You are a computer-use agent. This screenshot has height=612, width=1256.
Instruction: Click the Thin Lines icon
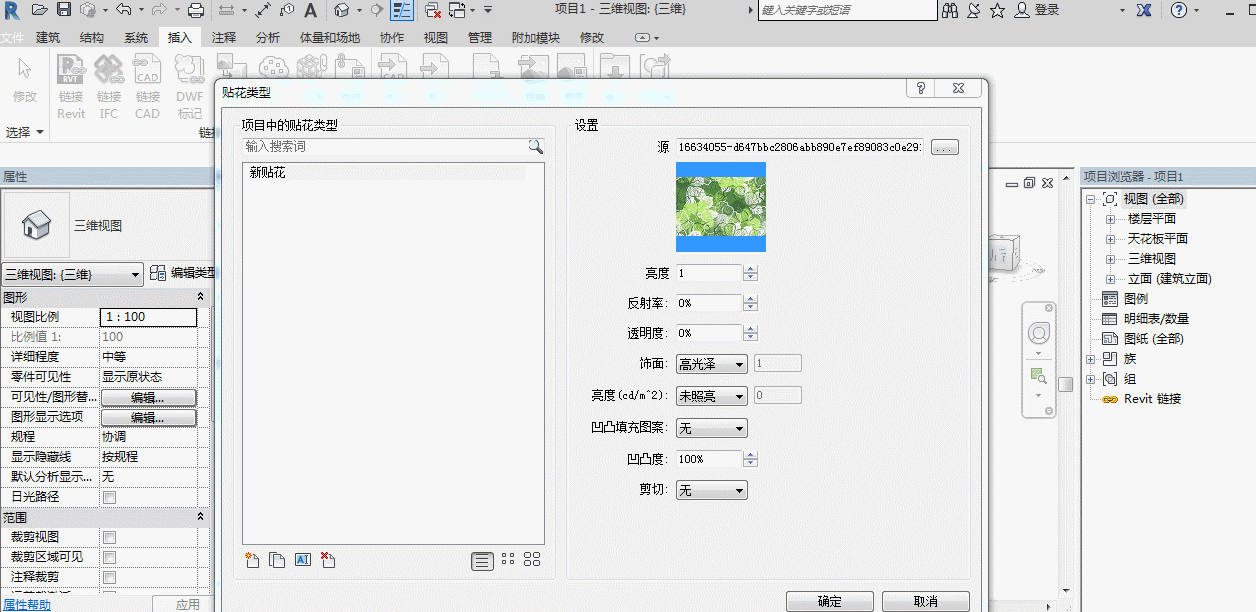pos(402,10)
